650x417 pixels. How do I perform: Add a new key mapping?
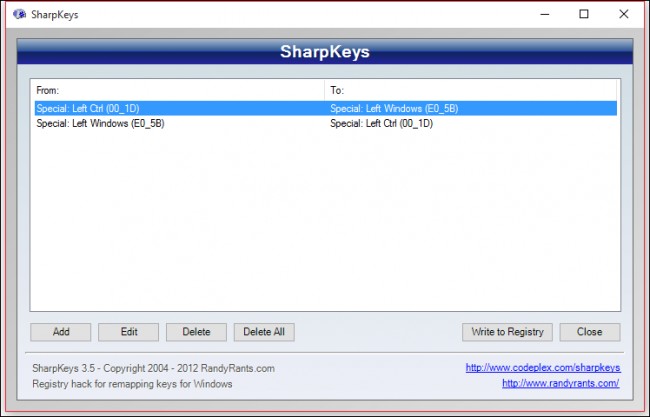click(61, 332)
